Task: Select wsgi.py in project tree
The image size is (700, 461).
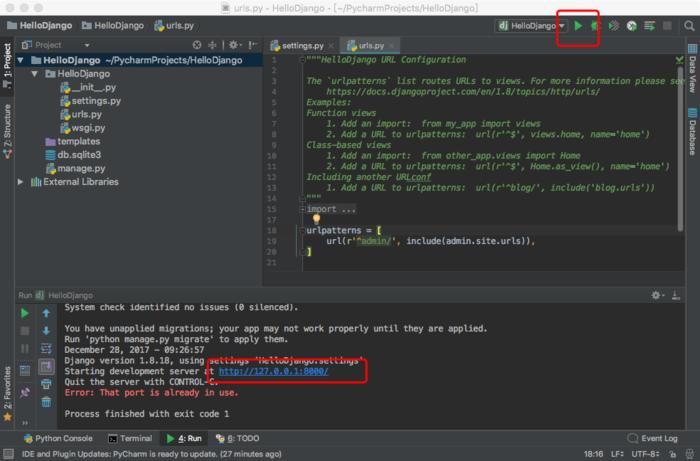Action: [x=83, y=128]
